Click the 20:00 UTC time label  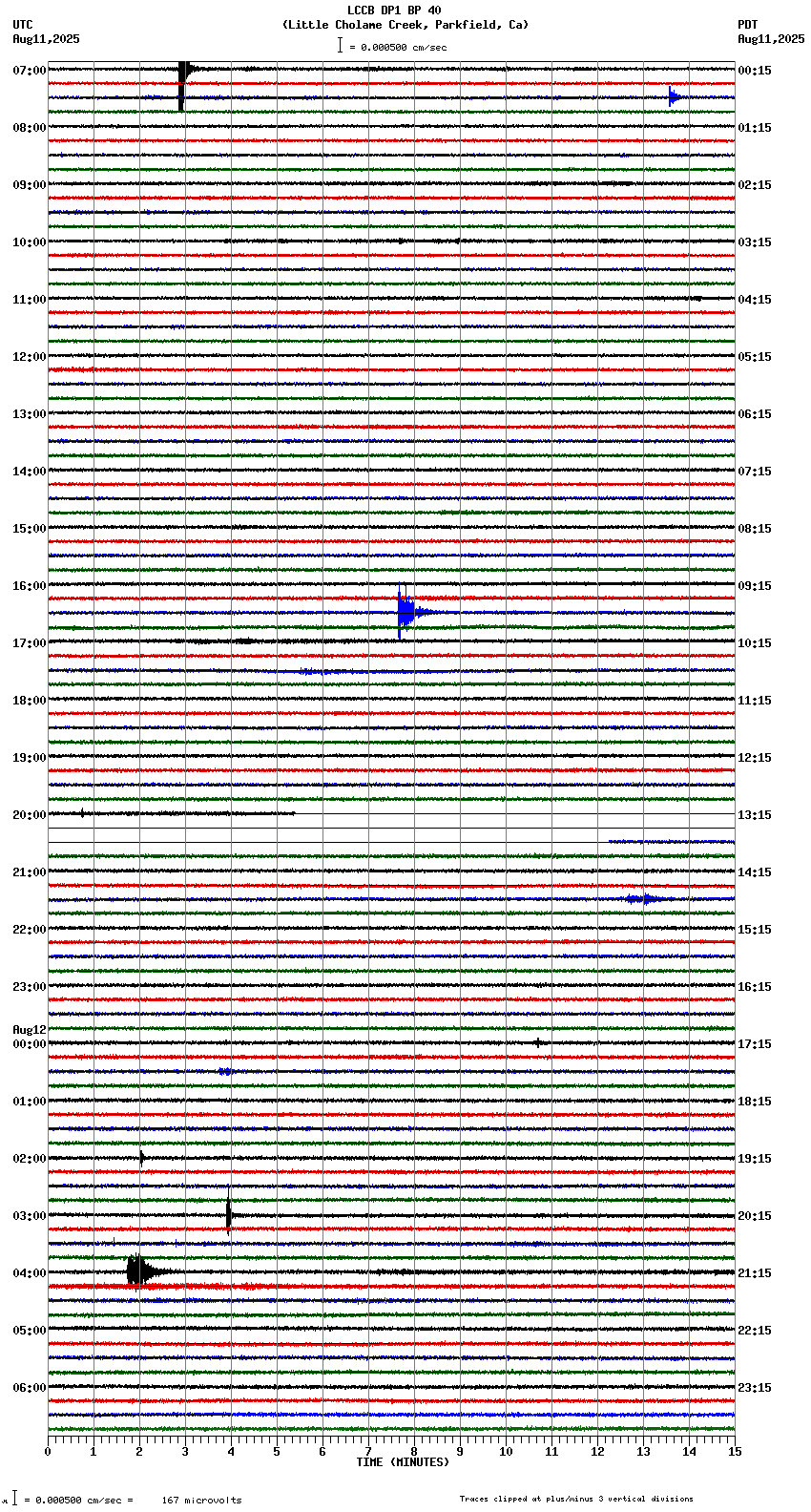30,815
